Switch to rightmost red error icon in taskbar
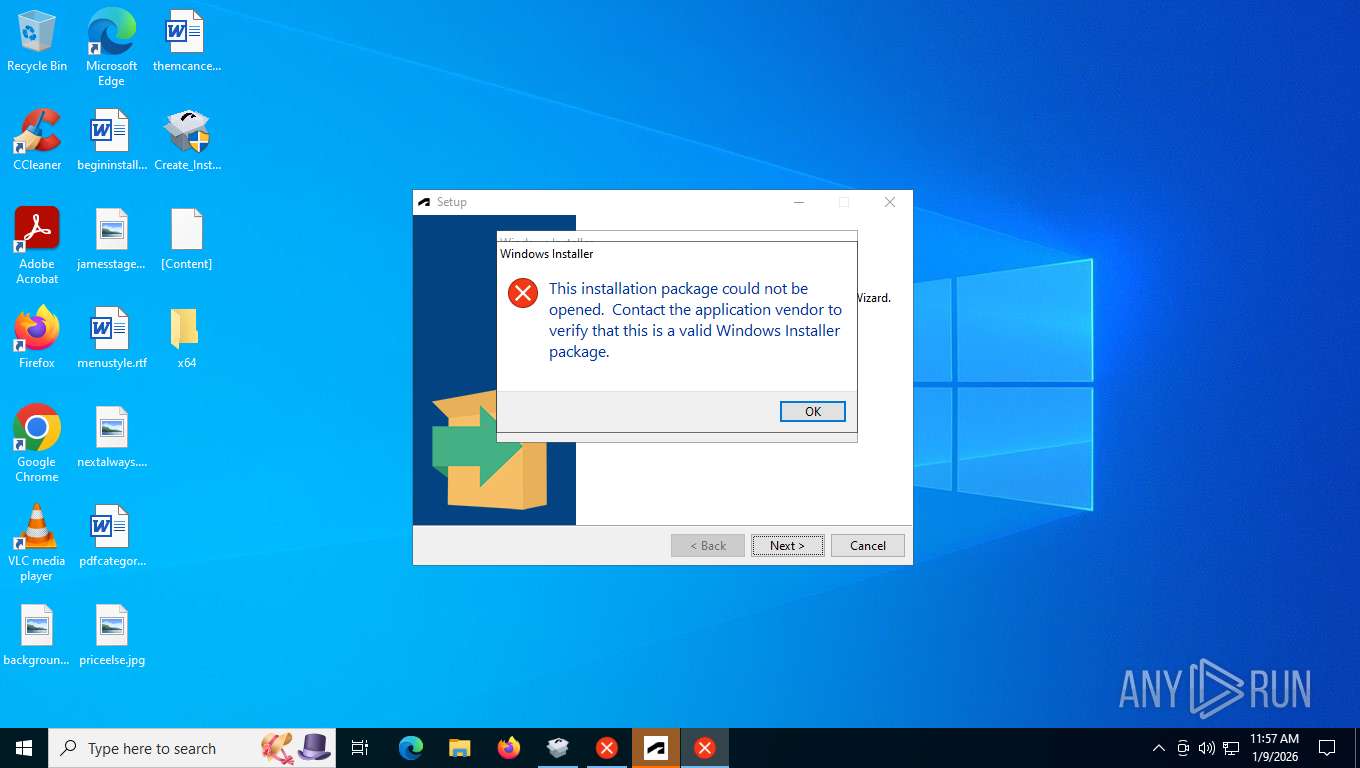 705,748
